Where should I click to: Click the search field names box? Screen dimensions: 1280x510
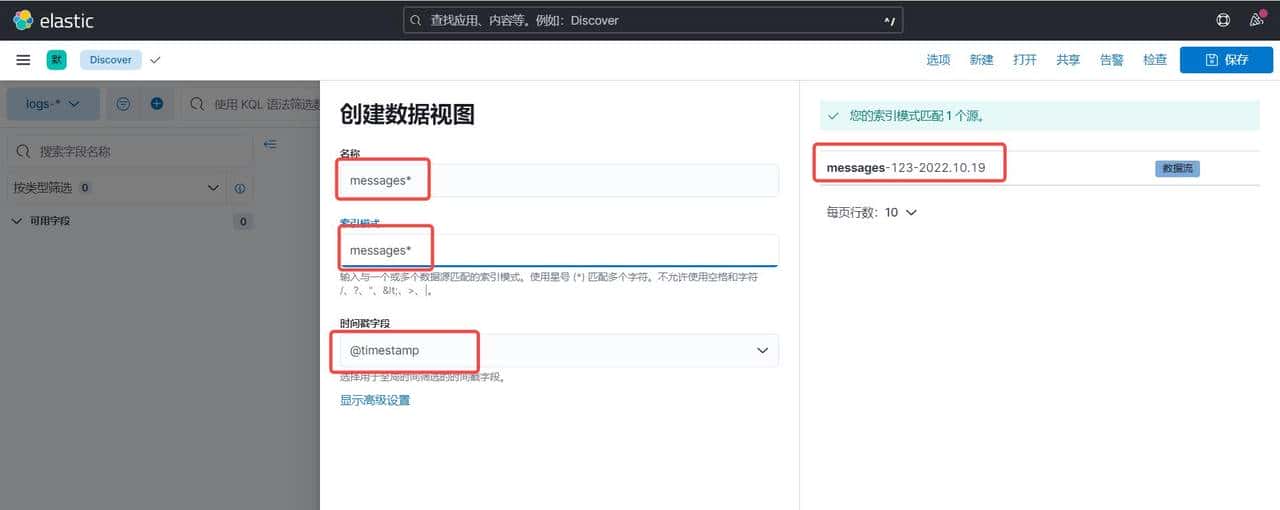tap(130, 151)
